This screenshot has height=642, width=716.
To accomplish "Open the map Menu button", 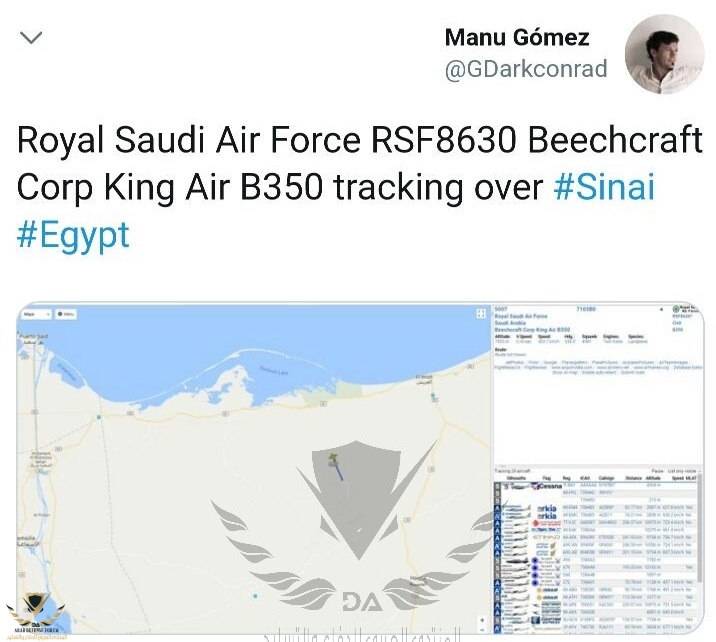I will pyautogui.click(x=69, y=314).
